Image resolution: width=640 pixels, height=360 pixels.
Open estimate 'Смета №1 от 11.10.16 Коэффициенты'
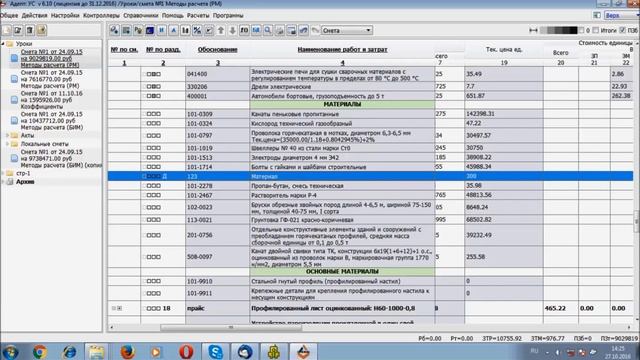click(x=51, y=100)
